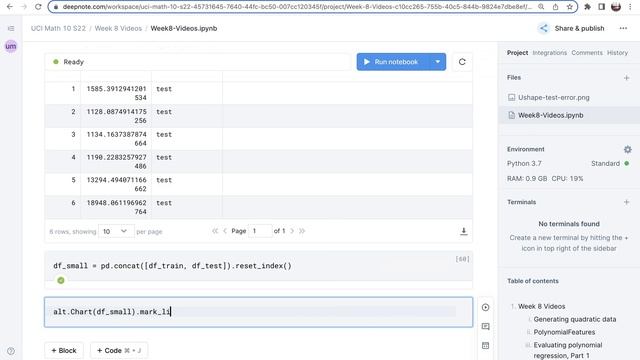The image size is (640, 360).
Task: Click the Standard machine label
Action: click(605, 163)
